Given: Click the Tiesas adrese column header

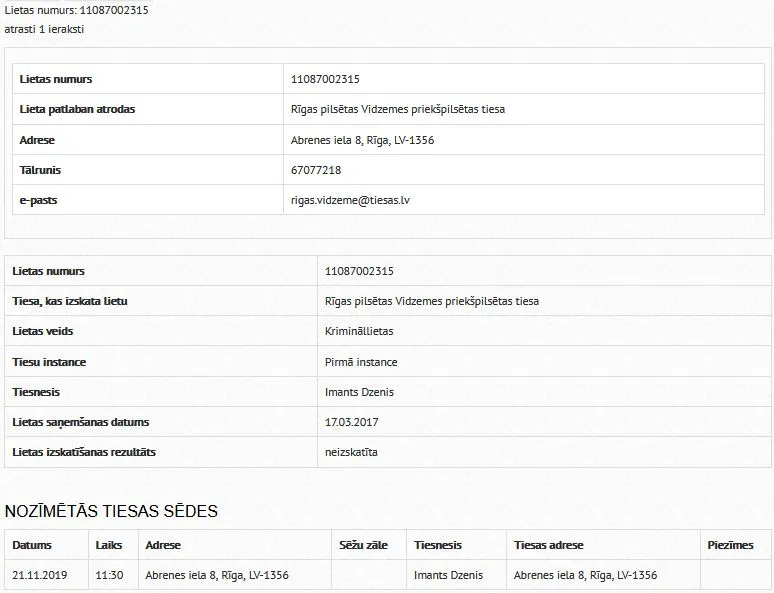Looking at the screenshot, I should coord(548,545).
